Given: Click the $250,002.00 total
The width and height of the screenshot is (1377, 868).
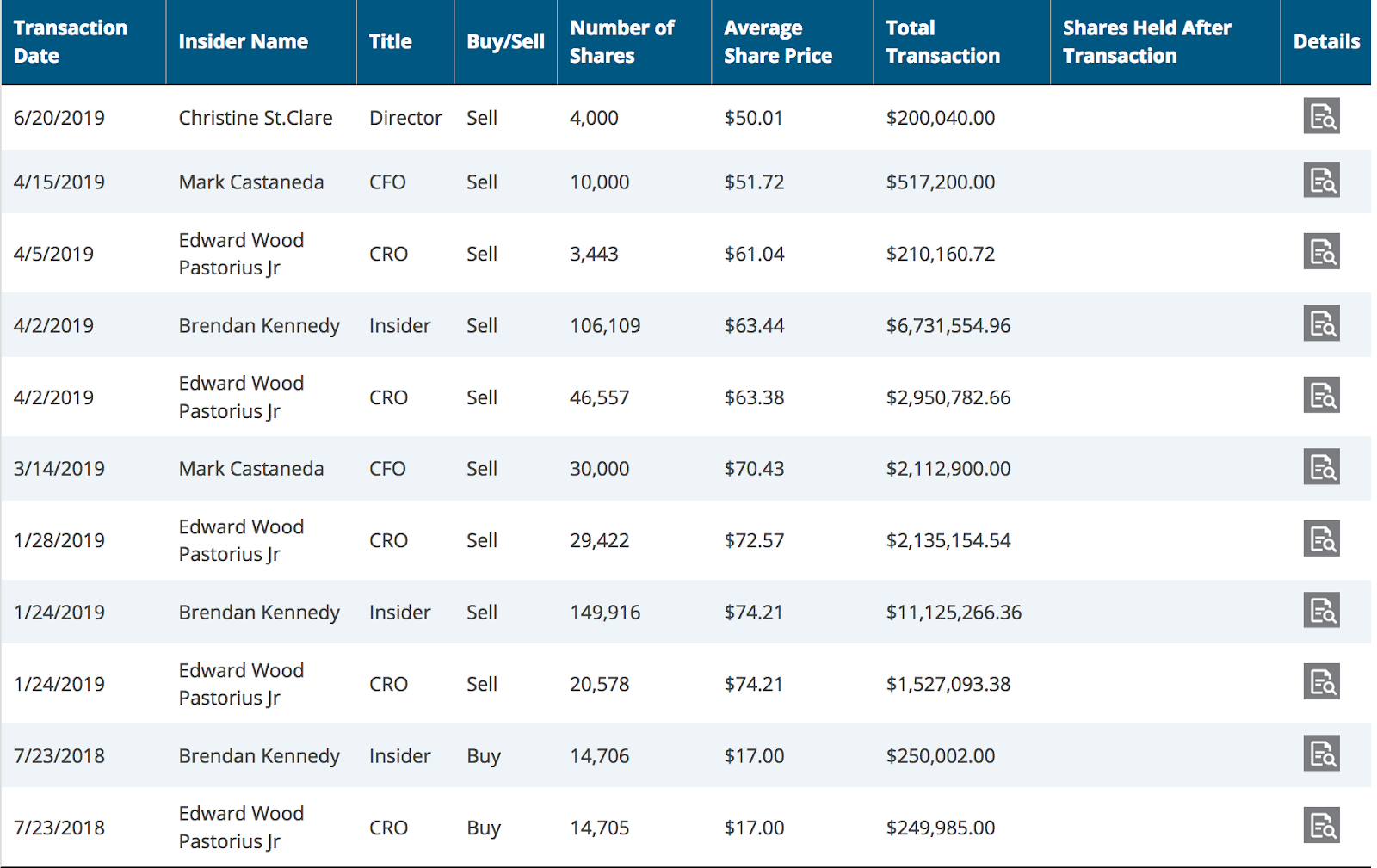Looking at the screenshot, I should click(x=941, y=756).
